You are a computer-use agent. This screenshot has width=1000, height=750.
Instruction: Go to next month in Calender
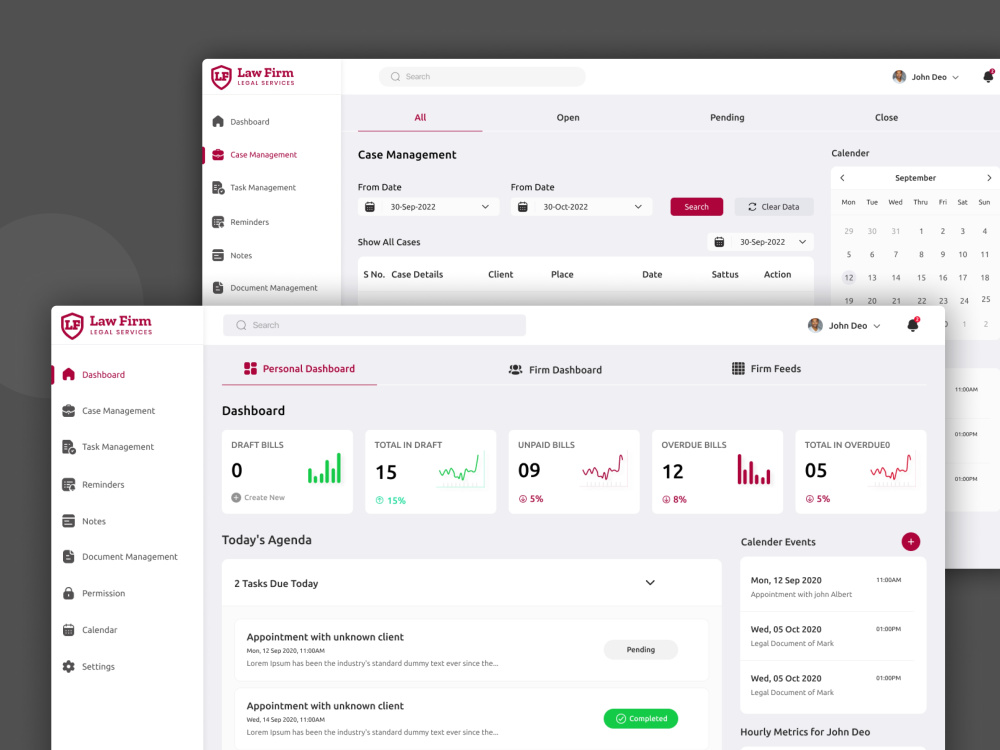tap(989, 178)
